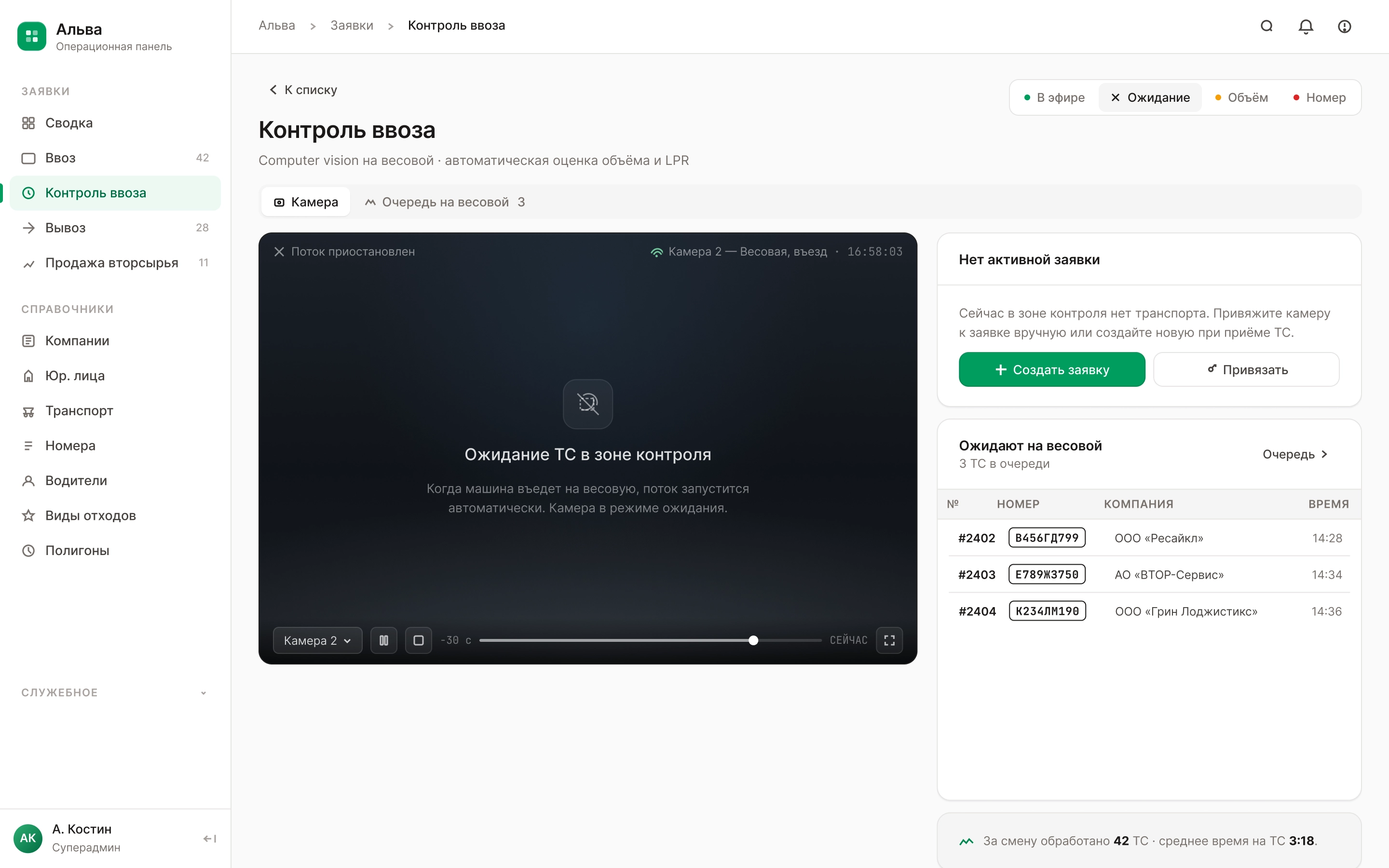Click the КОМПАНИЯ column header
Image resolution: width=1389 pixels, height=868 pixels.
pos(1139,504)
